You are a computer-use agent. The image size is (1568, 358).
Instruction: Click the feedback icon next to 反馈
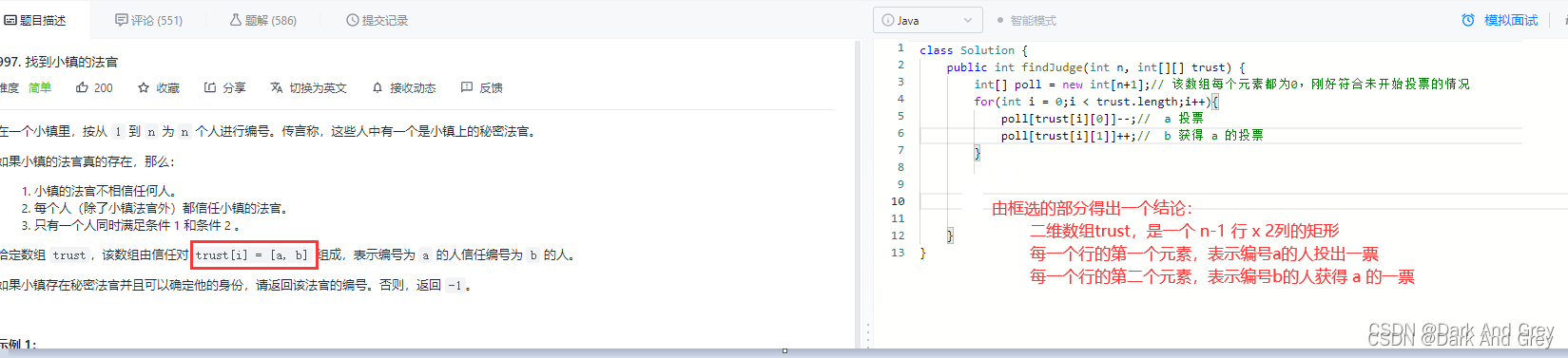467,87
